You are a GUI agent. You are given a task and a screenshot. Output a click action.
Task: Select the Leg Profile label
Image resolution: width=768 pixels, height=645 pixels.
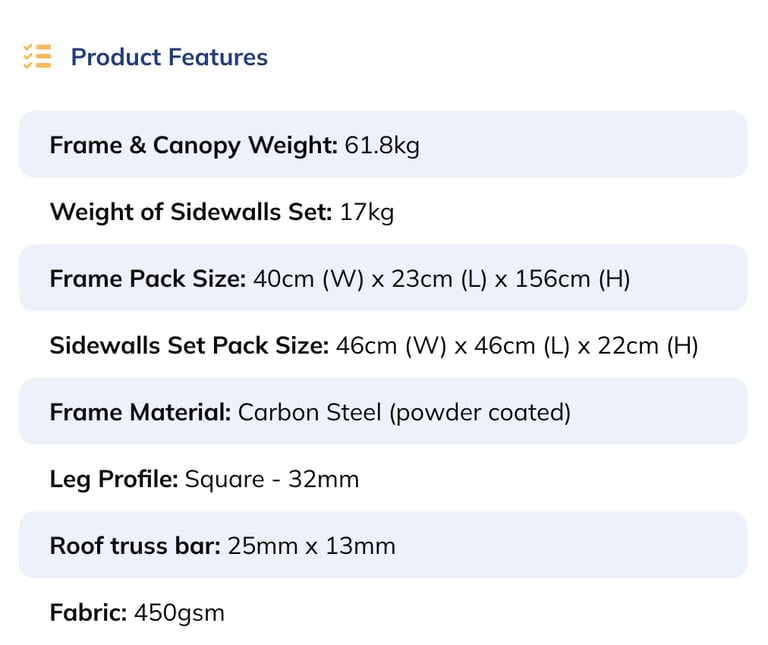(114, 479)
